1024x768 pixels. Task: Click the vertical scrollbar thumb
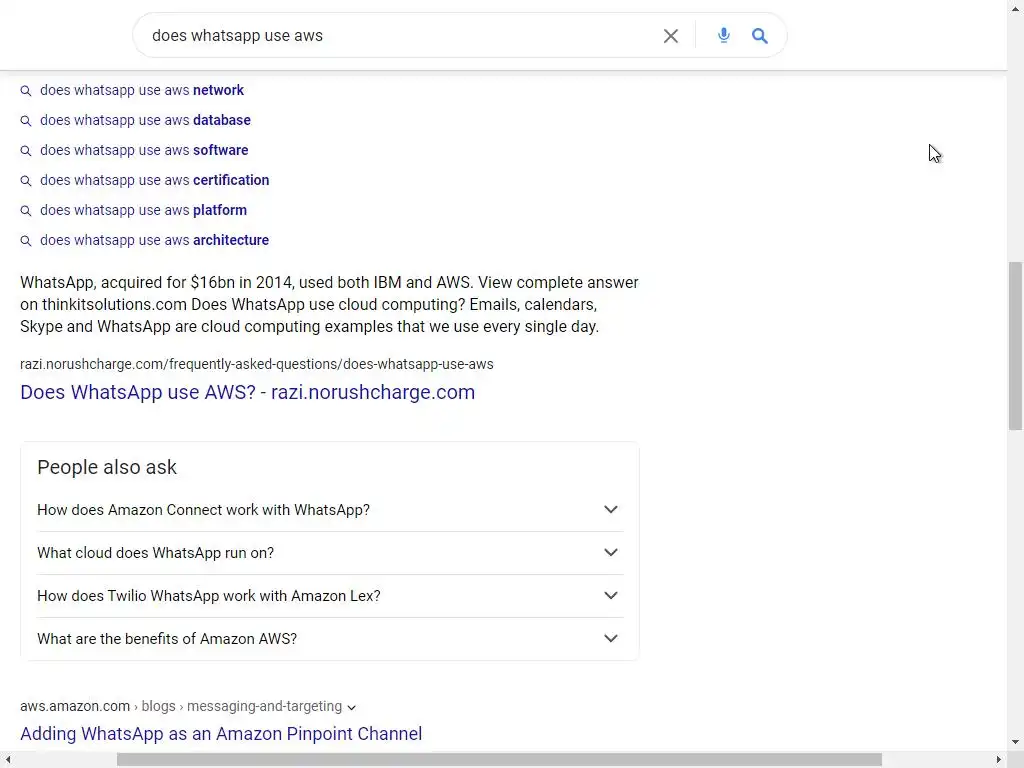tap(1015, 345)
